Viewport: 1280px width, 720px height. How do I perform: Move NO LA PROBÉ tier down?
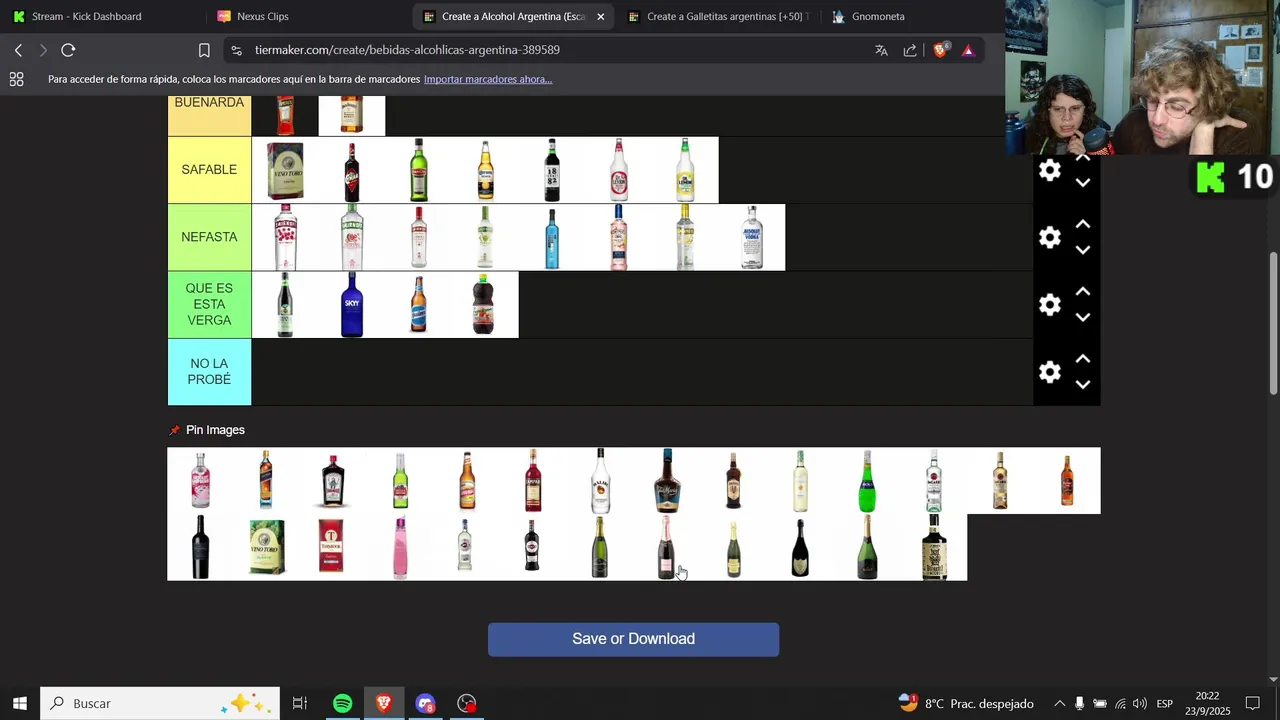pos(1082,384)
